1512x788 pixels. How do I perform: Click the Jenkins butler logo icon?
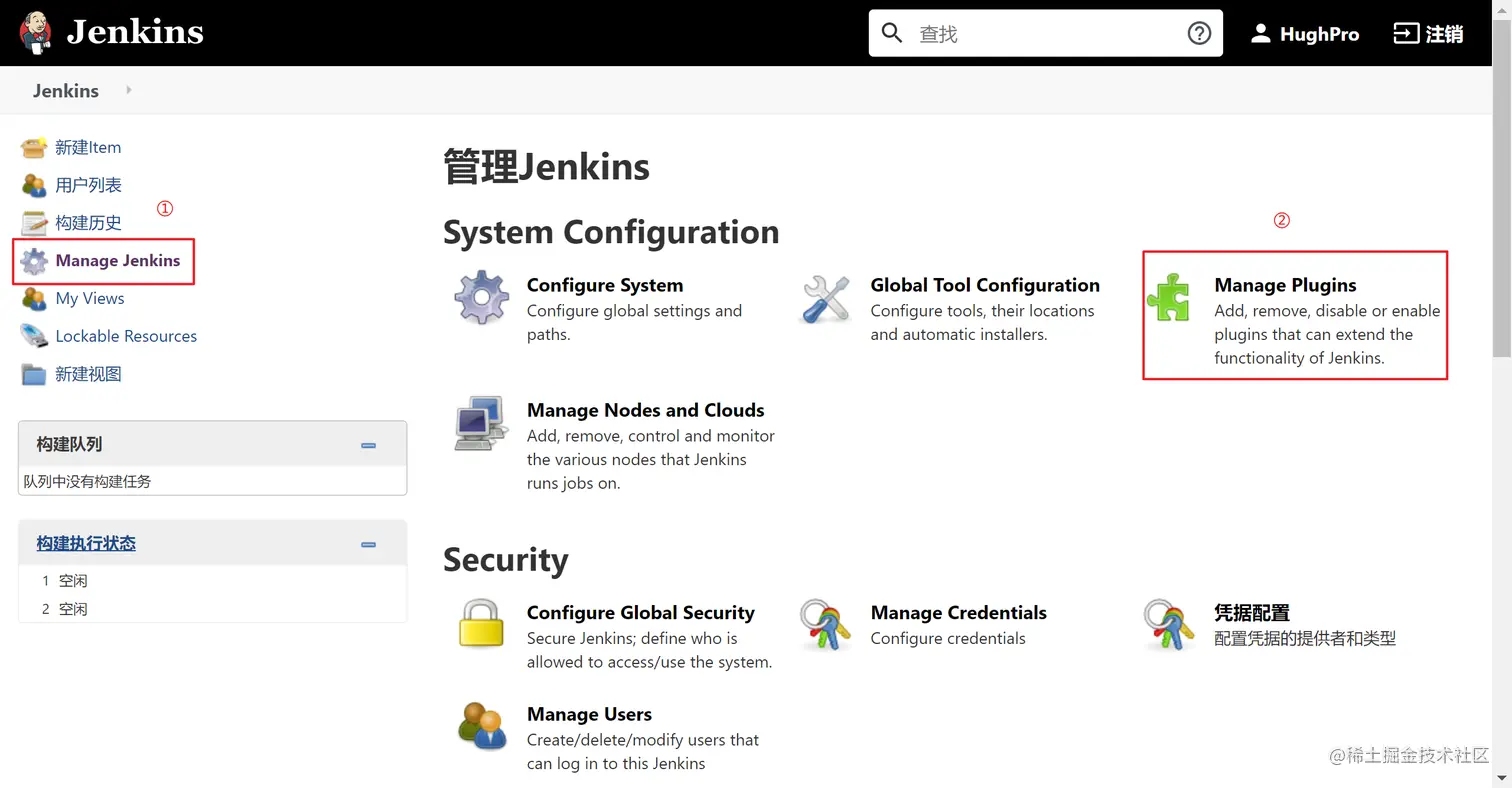coord(36,32)
